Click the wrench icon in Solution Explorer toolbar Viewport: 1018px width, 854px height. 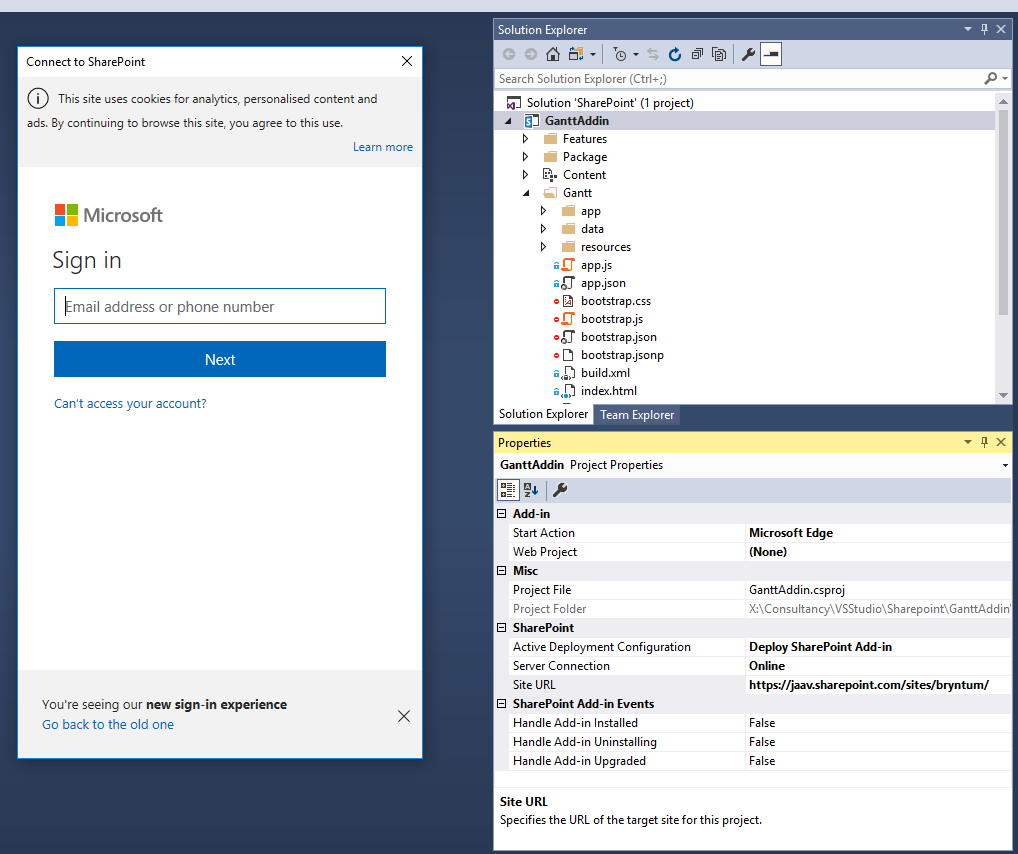(x=748, y=55)
